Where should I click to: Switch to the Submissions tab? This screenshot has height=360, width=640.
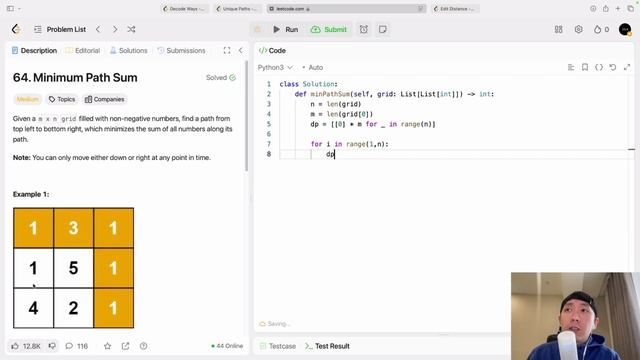pyautogui.click(x=181, y=51)
